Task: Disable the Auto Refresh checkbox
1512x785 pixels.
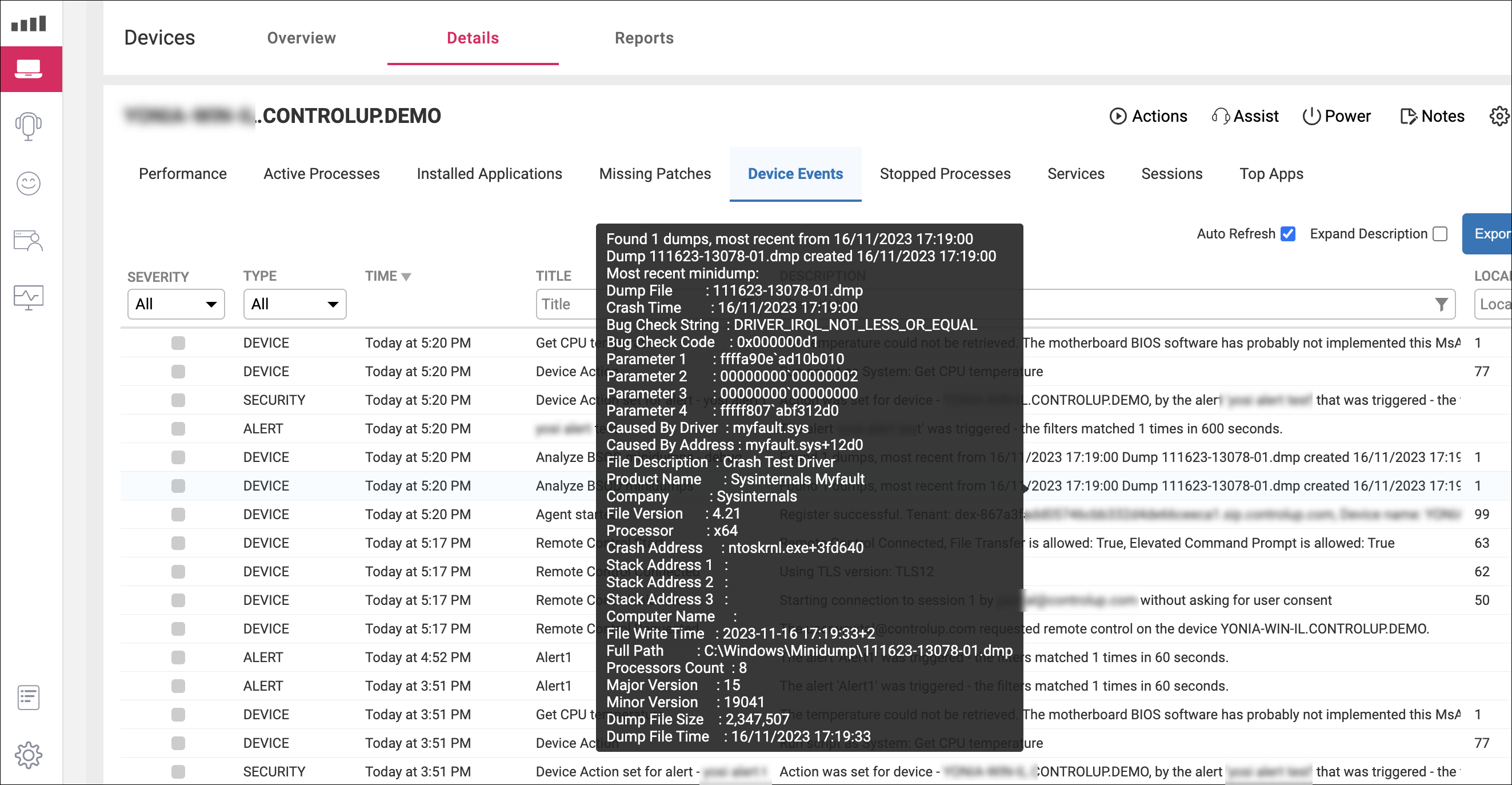Action: tap(1289, 234)
